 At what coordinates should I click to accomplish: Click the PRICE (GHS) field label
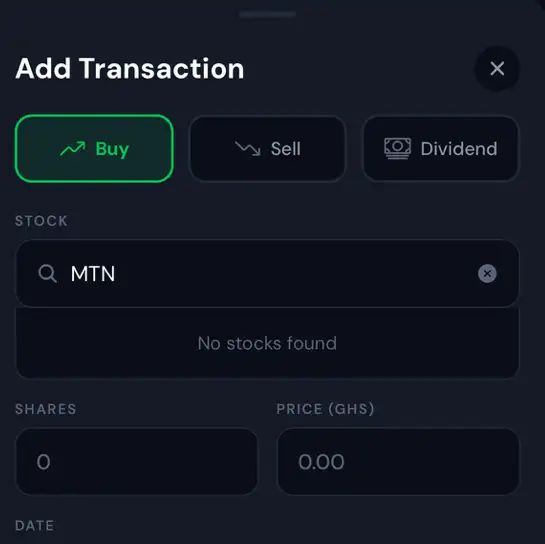[325, 409]
